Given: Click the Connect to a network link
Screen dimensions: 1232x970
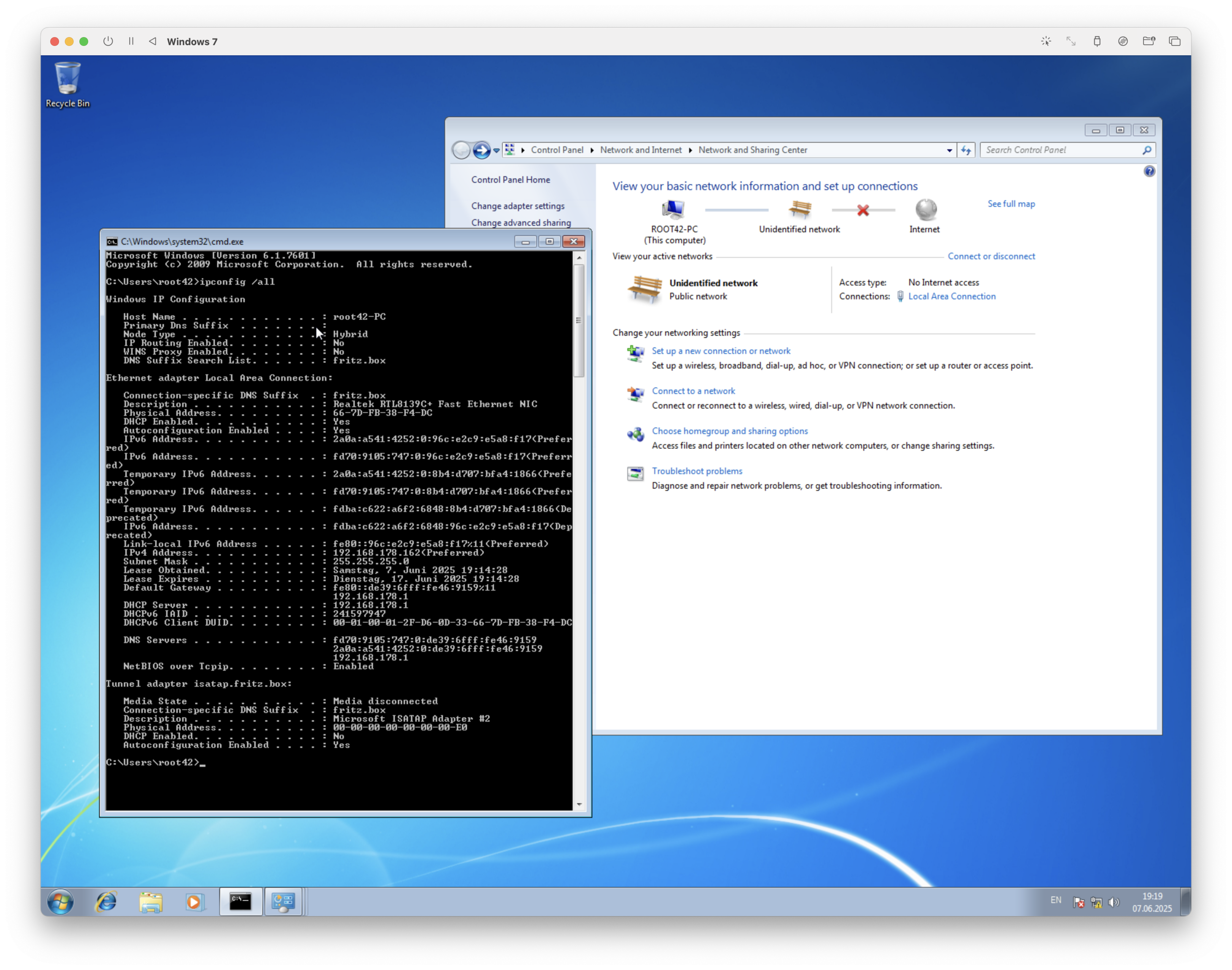Looking at the screenshot, I should 693,391.
